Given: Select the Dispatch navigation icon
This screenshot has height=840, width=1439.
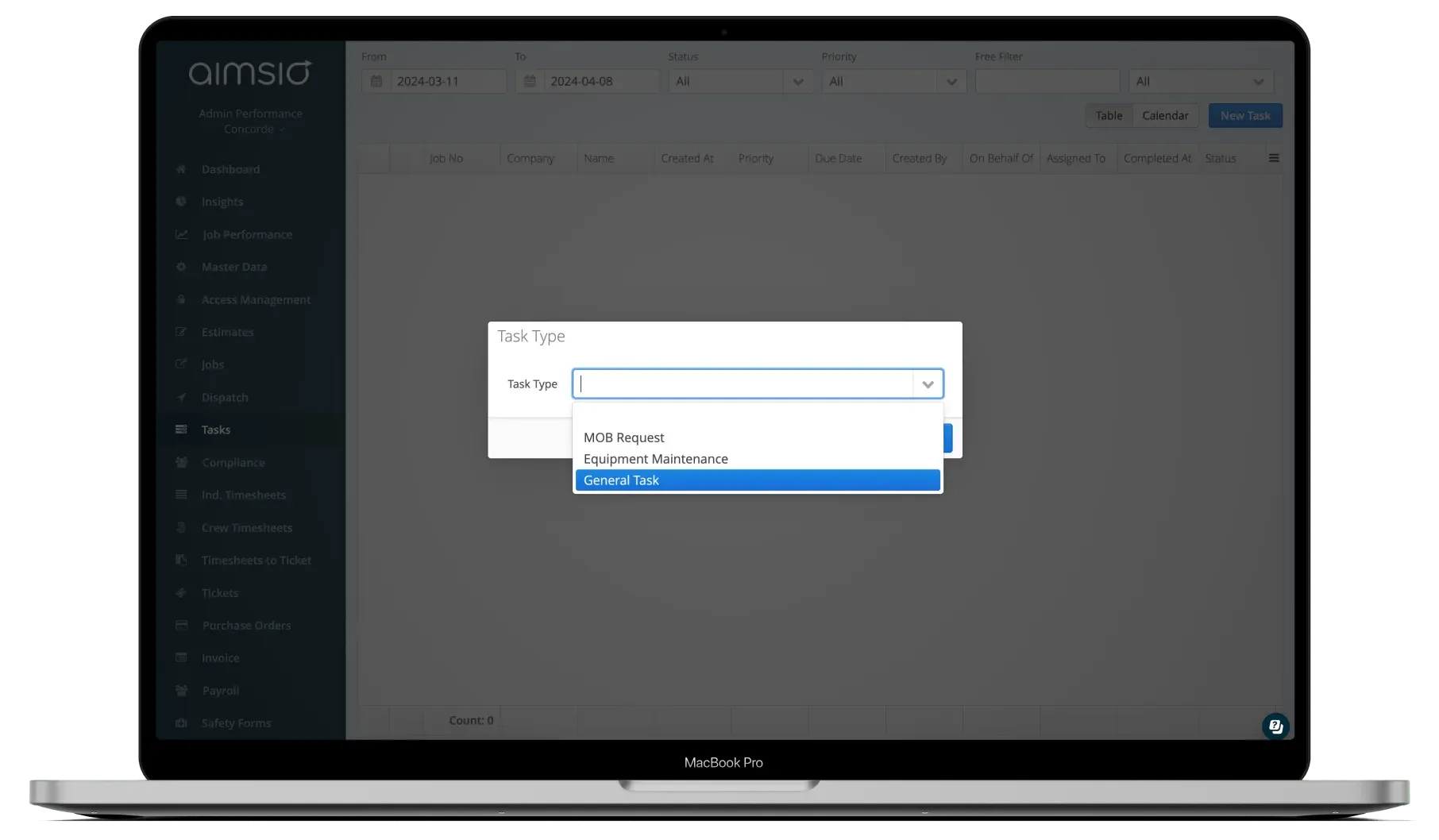Looking at the screenshot, I should (x=182, y=397).
